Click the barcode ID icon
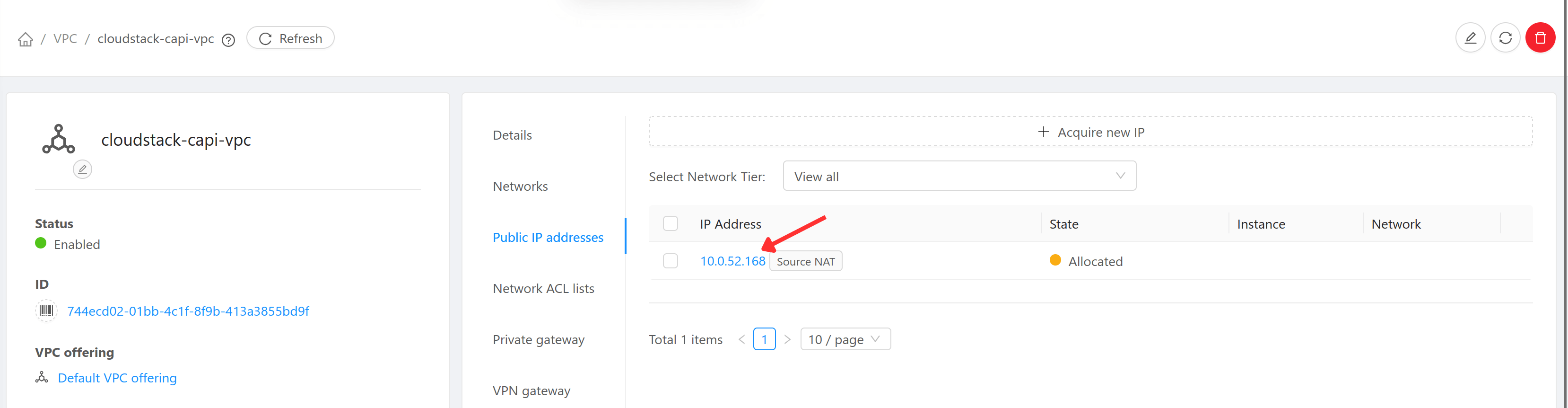 (46, 310)
